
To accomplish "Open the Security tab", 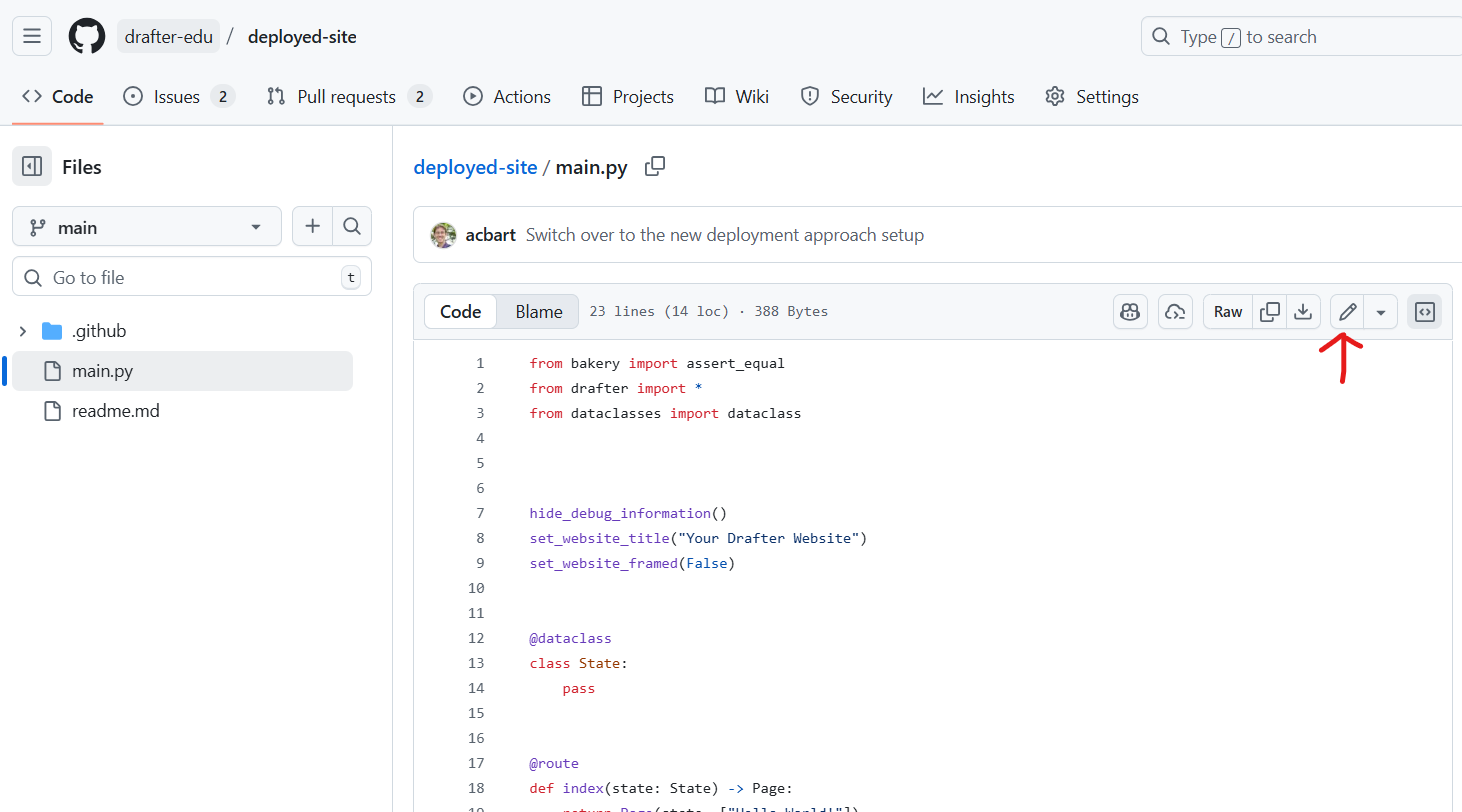I will point(846,97).
